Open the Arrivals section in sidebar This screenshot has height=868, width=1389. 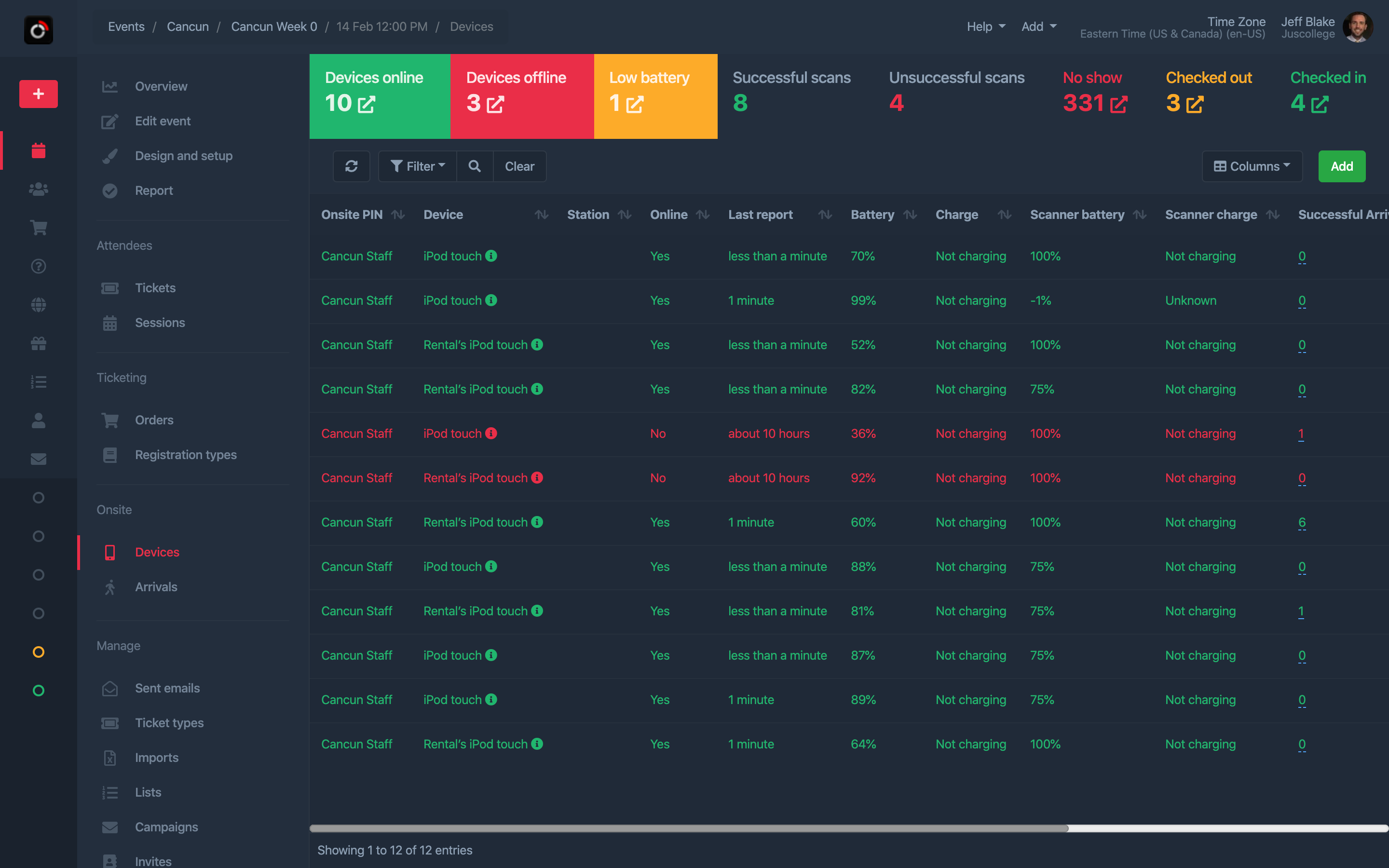(156, 587)
